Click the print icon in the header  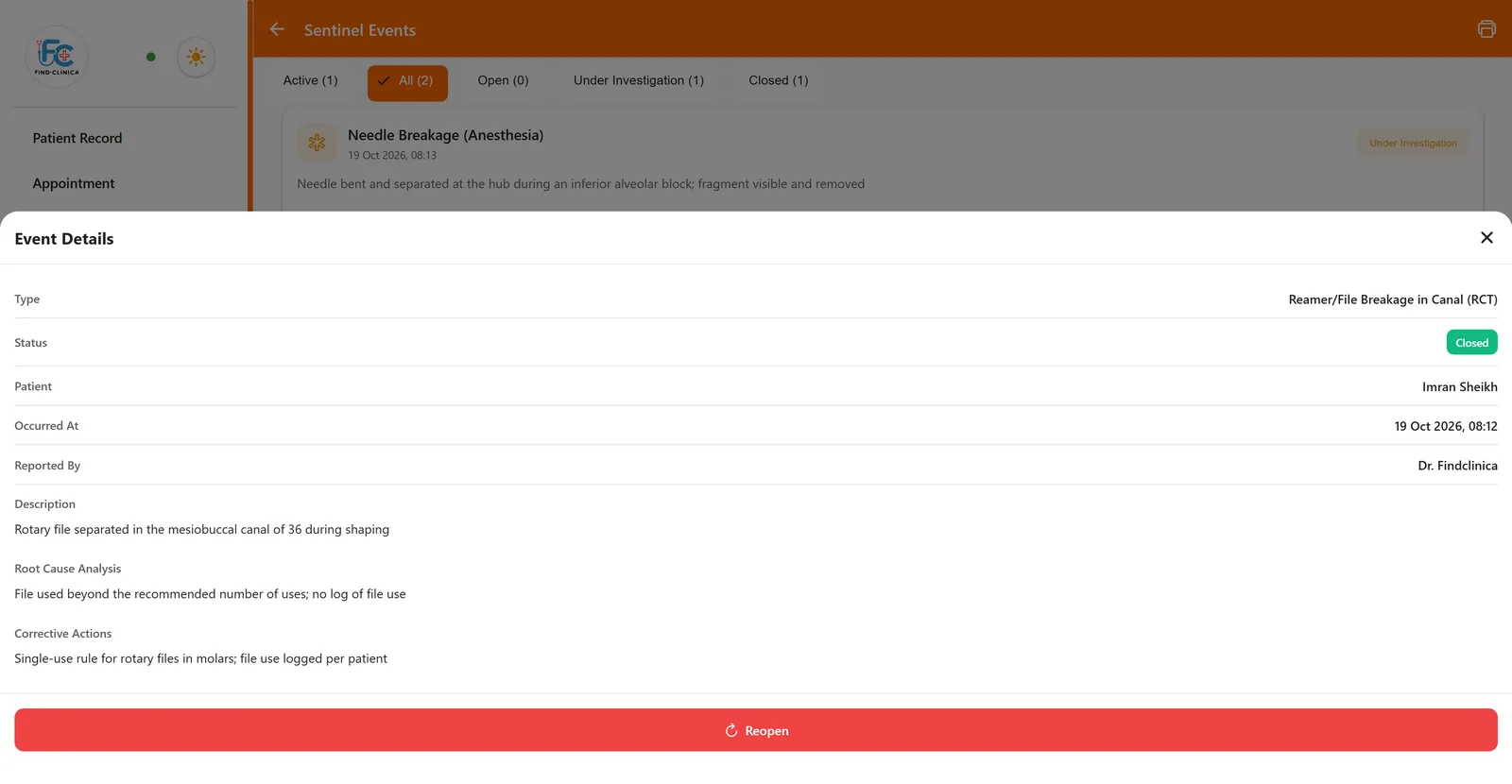1486,29
